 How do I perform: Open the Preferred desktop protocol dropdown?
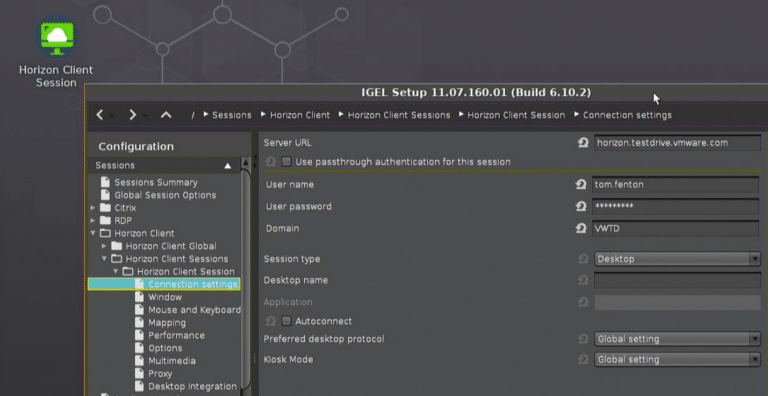677,339
